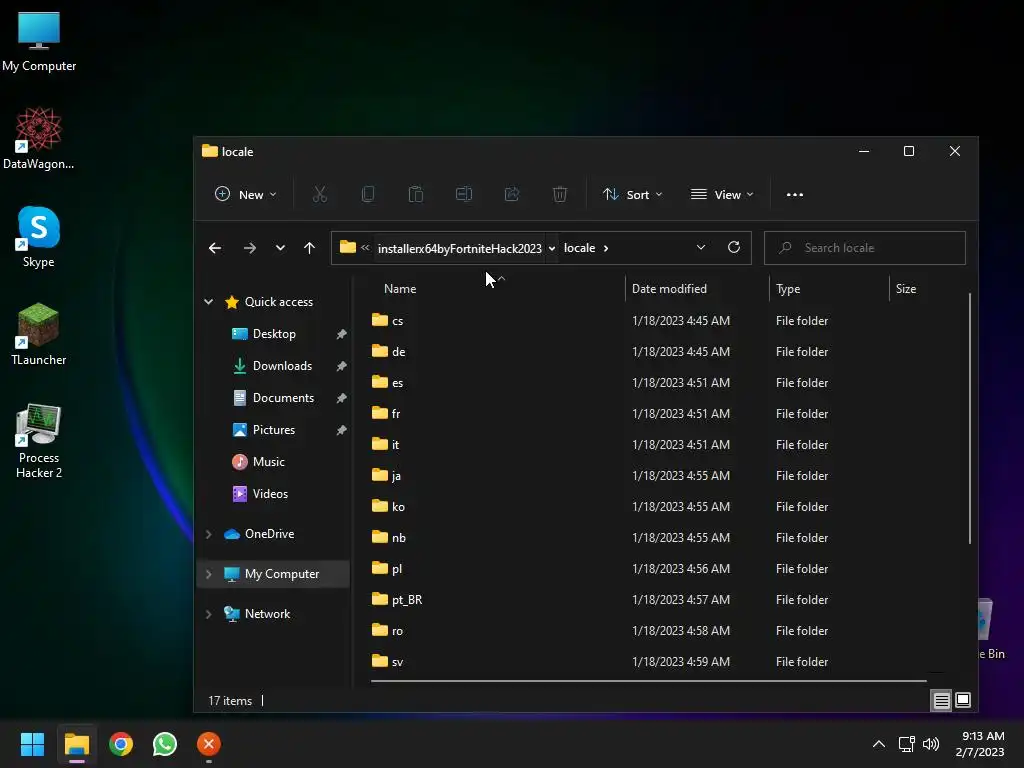The height and width of the screenshot is (768, 1024).
Task: Click the vertical scrollbar in file list
Action: pos(970,418)
